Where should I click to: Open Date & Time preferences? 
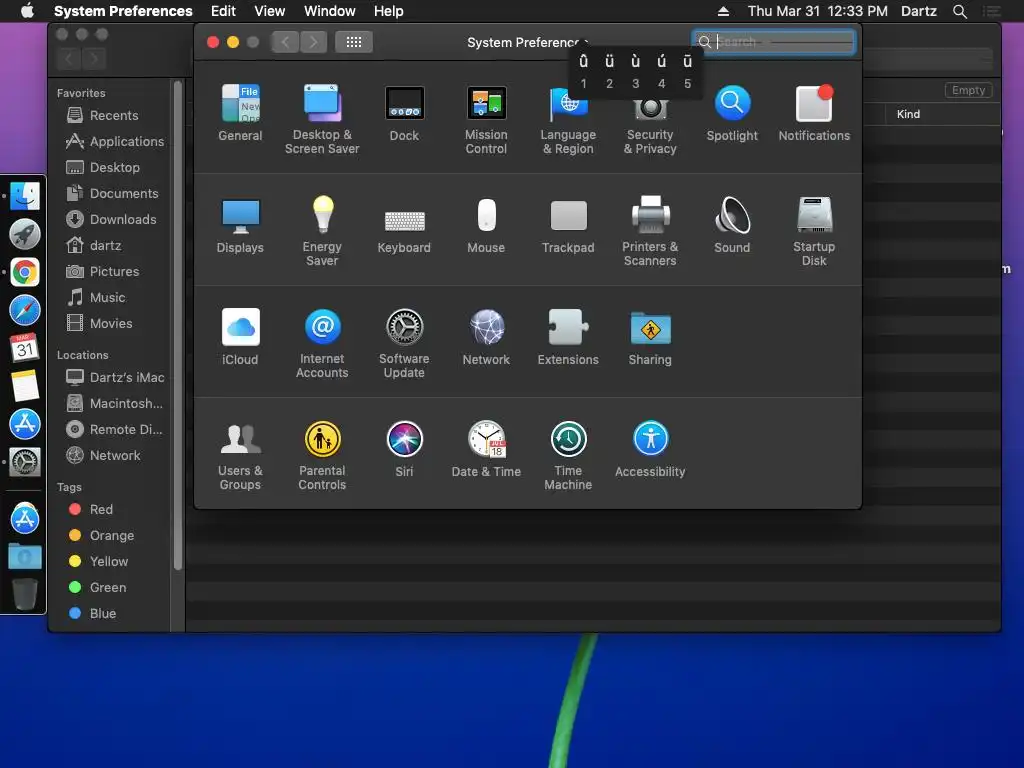click(486, 449)
